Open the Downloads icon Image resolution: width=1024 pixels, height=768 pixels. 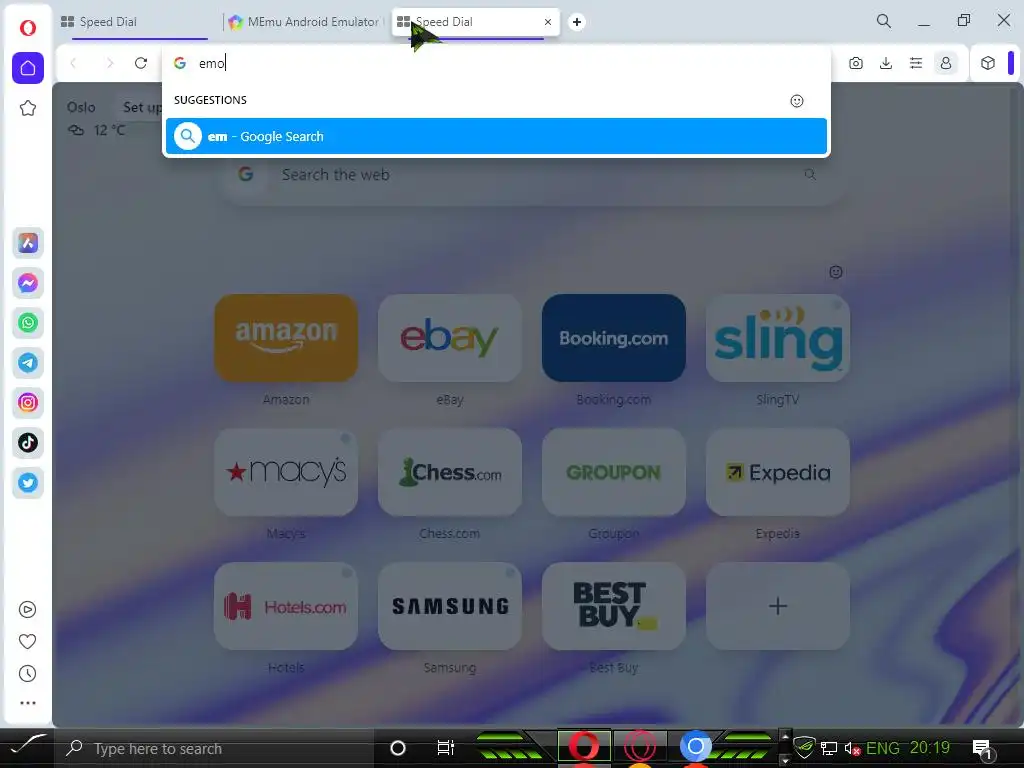click(x=886, y=63)
